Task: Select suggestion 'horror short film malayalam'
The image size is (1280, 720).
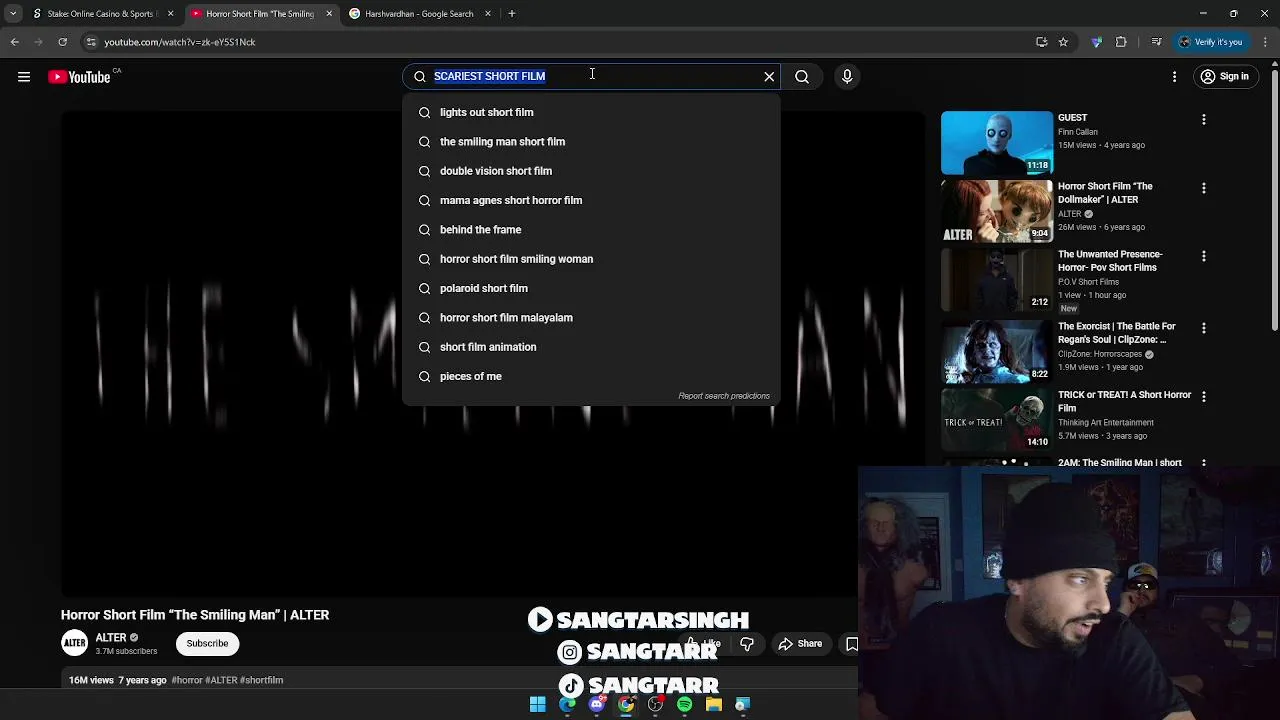Action: click(591, 318)
